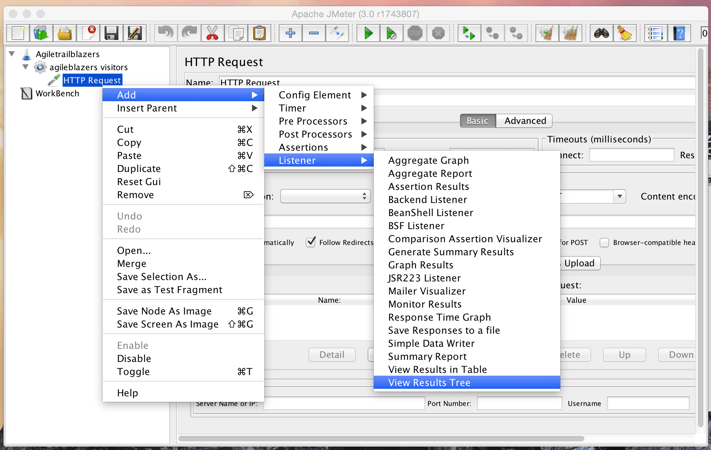Click the Toggle toolbar icon
Image resolution: width=711 pixels, height=450 pixels.
click(337, 33)
